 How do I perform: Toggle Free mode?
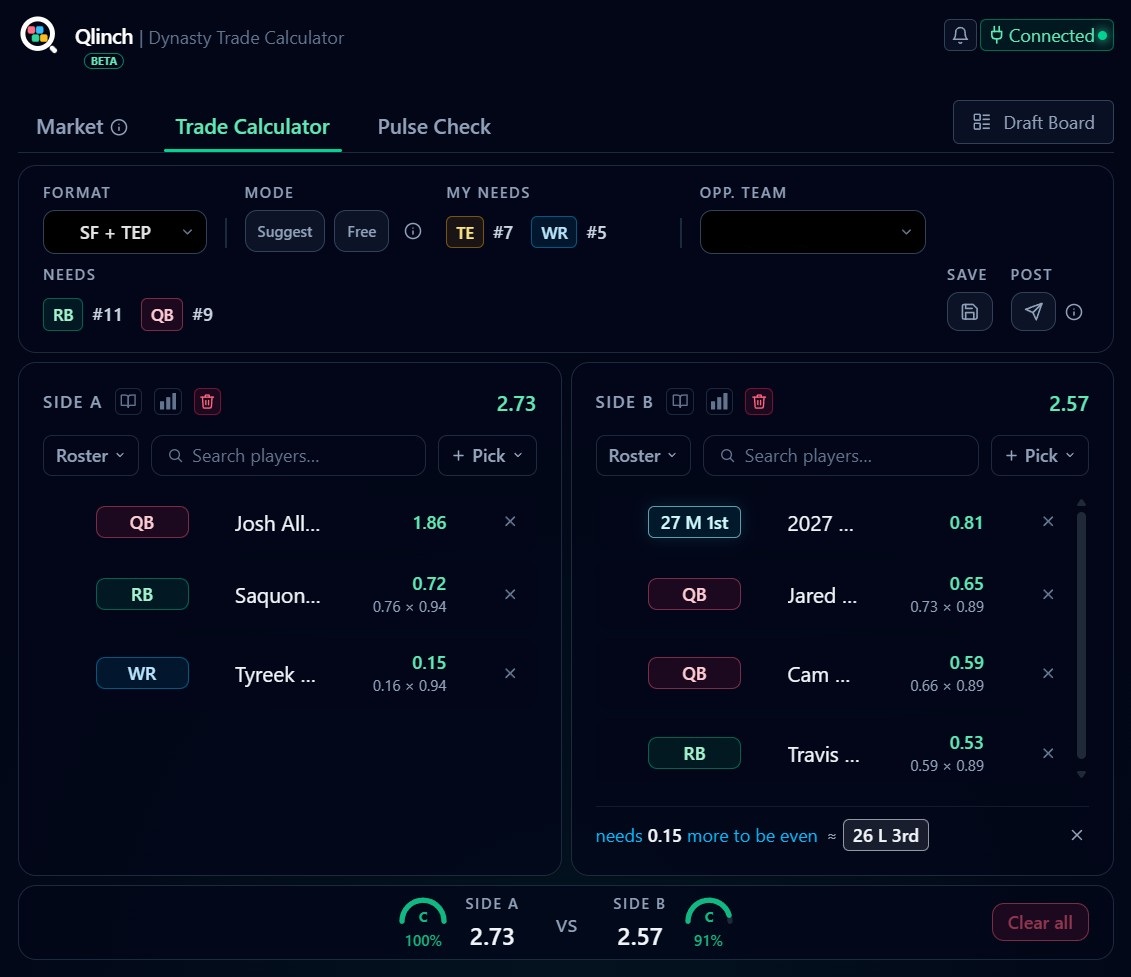pos(361,232)
